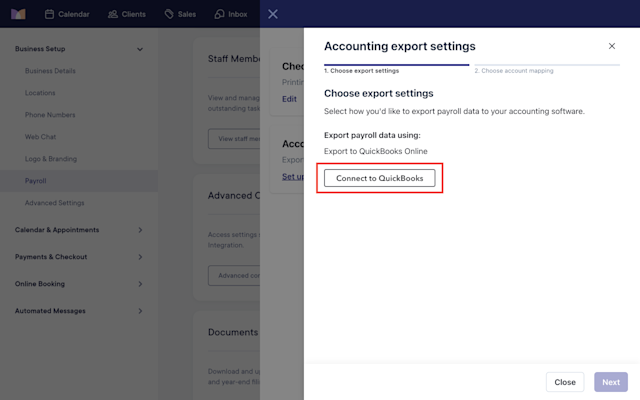Click 'Accounting export settings' dialog title
Screen dimensions: 640x400
[x=400, y=46]
